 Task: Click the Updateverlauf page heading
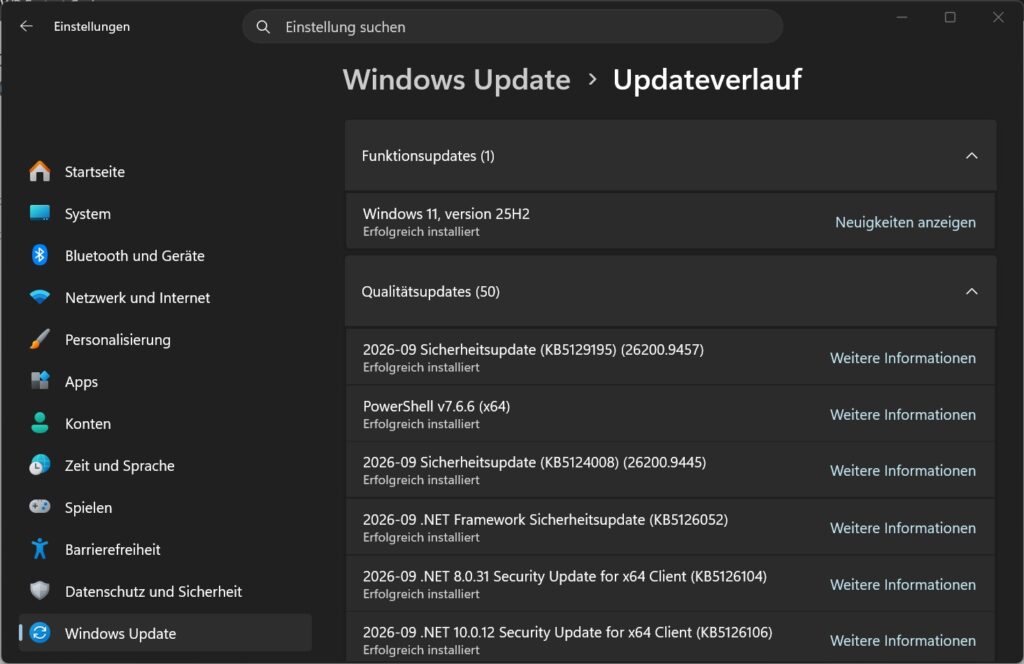pyautogui.click(x=707, y=80)
